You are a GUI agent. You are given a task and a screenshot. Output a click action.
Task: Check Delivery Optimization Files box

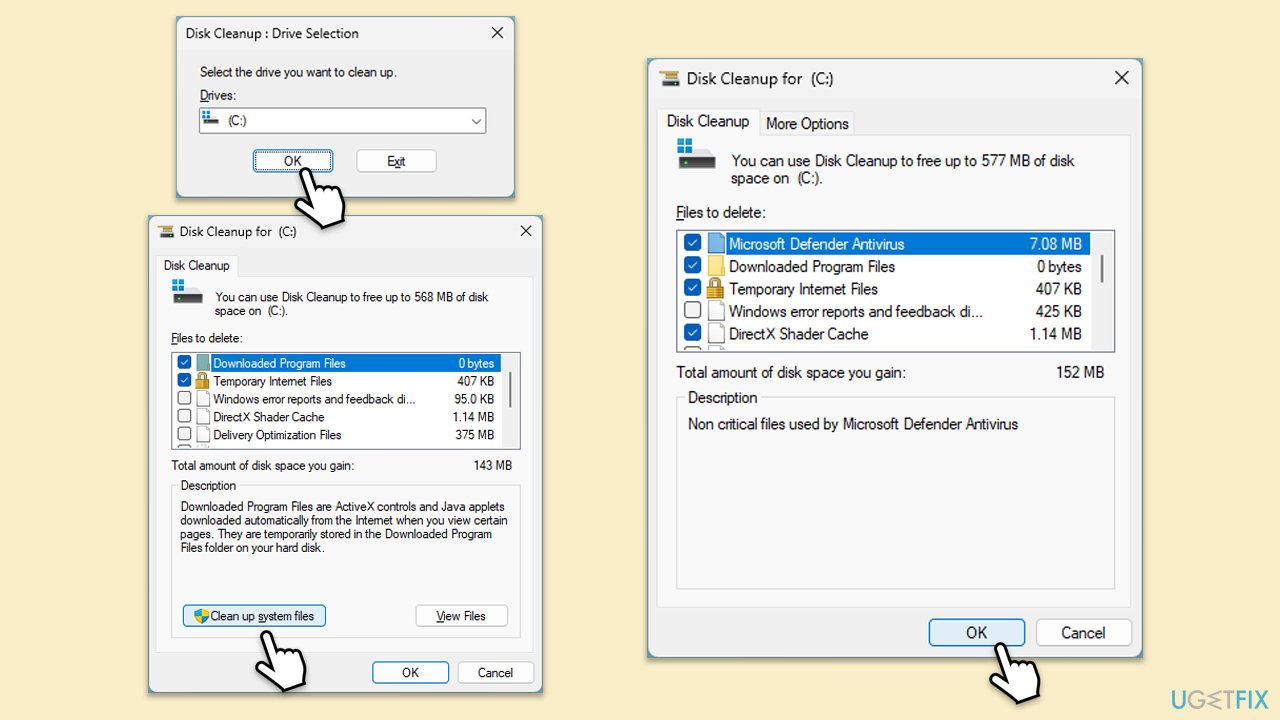tap(185, 435)
